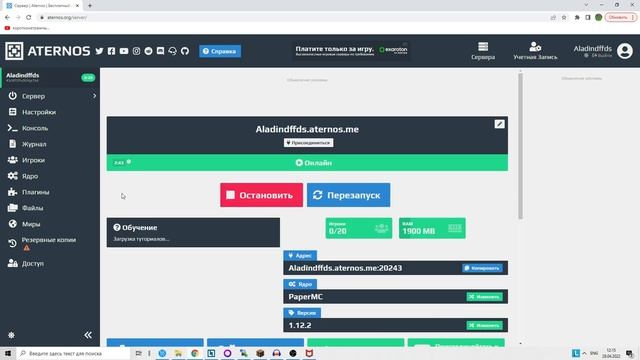This screenshot has height=360, width=640.
Task: Click the blue Перезапуск button
Action: click(x=348, y=195)
